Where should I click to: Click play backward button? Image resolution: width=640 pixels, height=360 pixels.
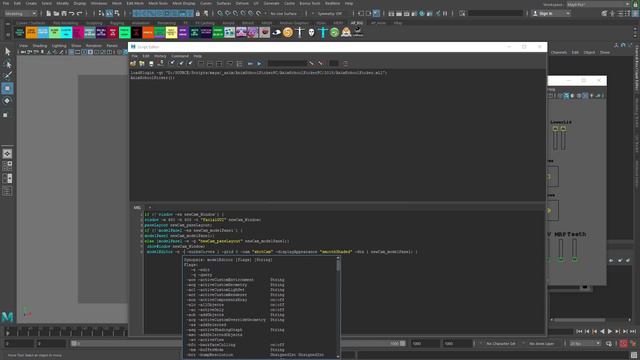(x=602, y=331)
